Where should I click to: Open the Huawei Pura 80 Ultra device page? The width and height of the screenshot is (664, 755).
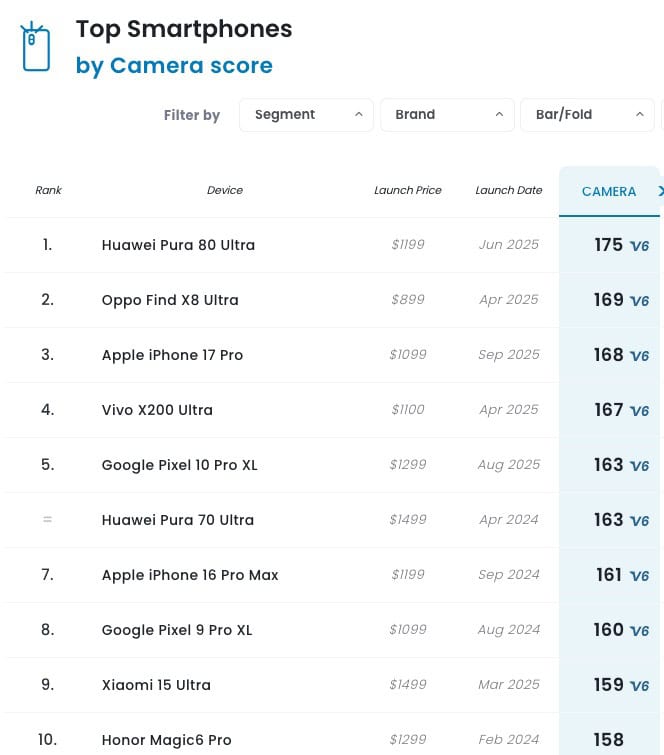click(x=178, y=245)
